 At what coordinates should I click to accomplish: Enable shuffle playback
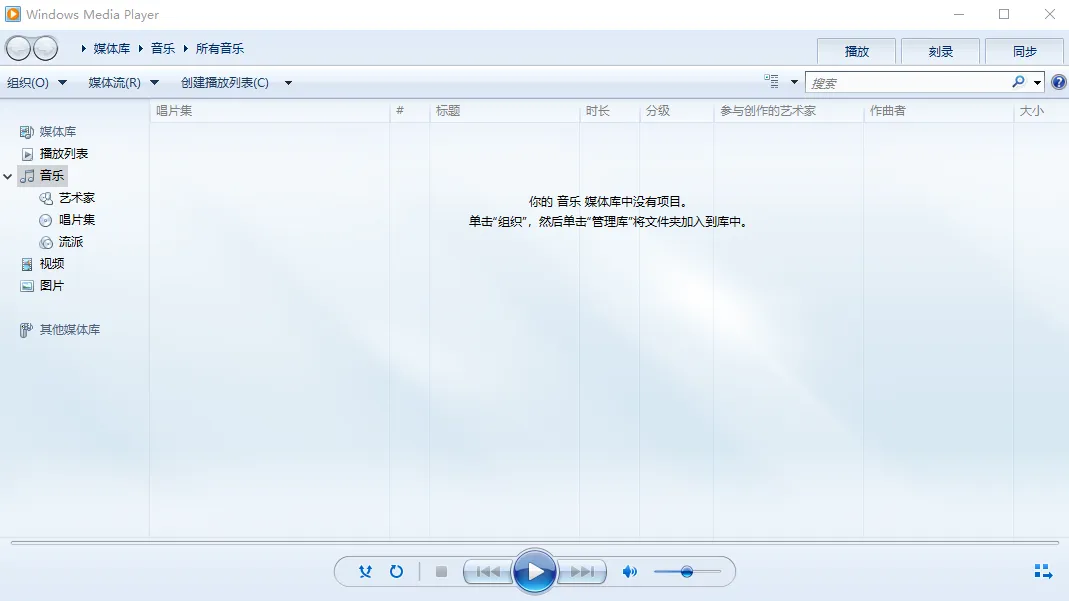tap(365, 571)
